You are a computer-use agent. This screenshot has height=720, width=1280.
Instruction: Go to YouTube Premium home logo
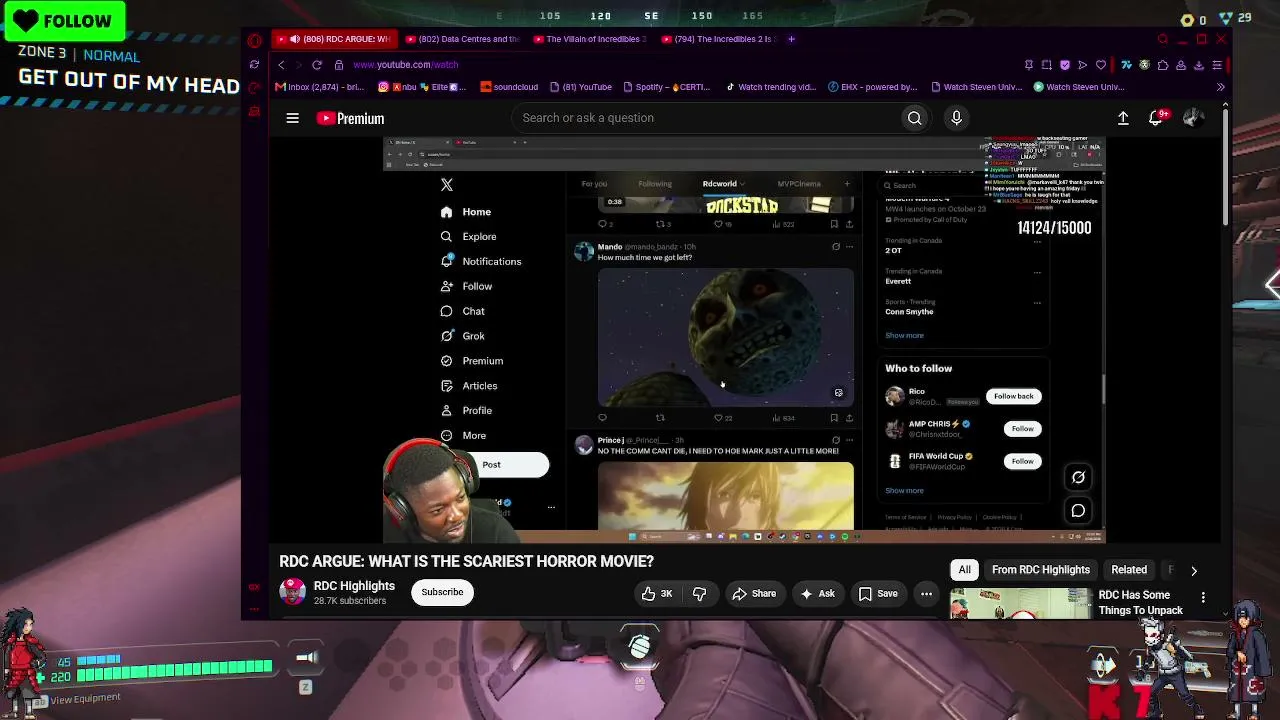click(x=351, y=118)
